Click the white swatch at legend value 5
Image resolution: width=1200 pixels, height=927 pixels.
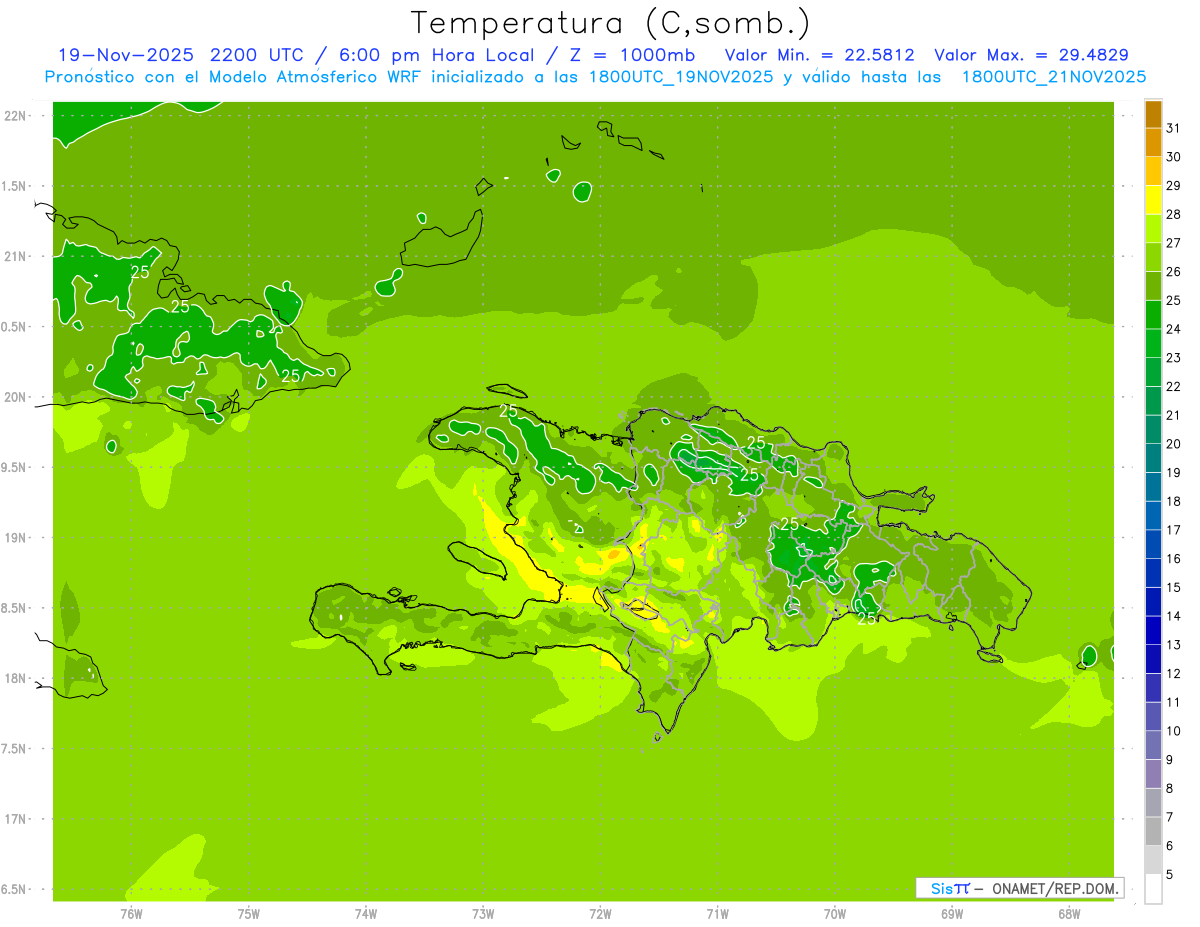(1153, 889)
